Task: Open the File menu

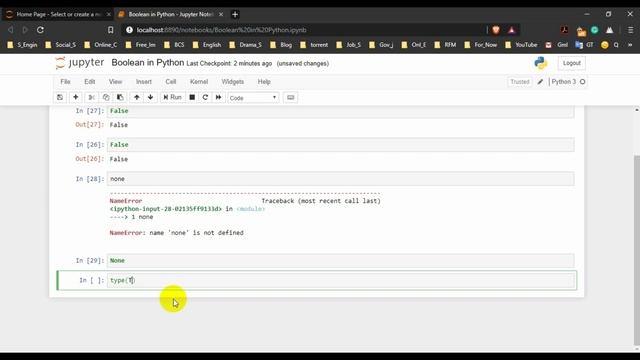Action: point(65,82)
